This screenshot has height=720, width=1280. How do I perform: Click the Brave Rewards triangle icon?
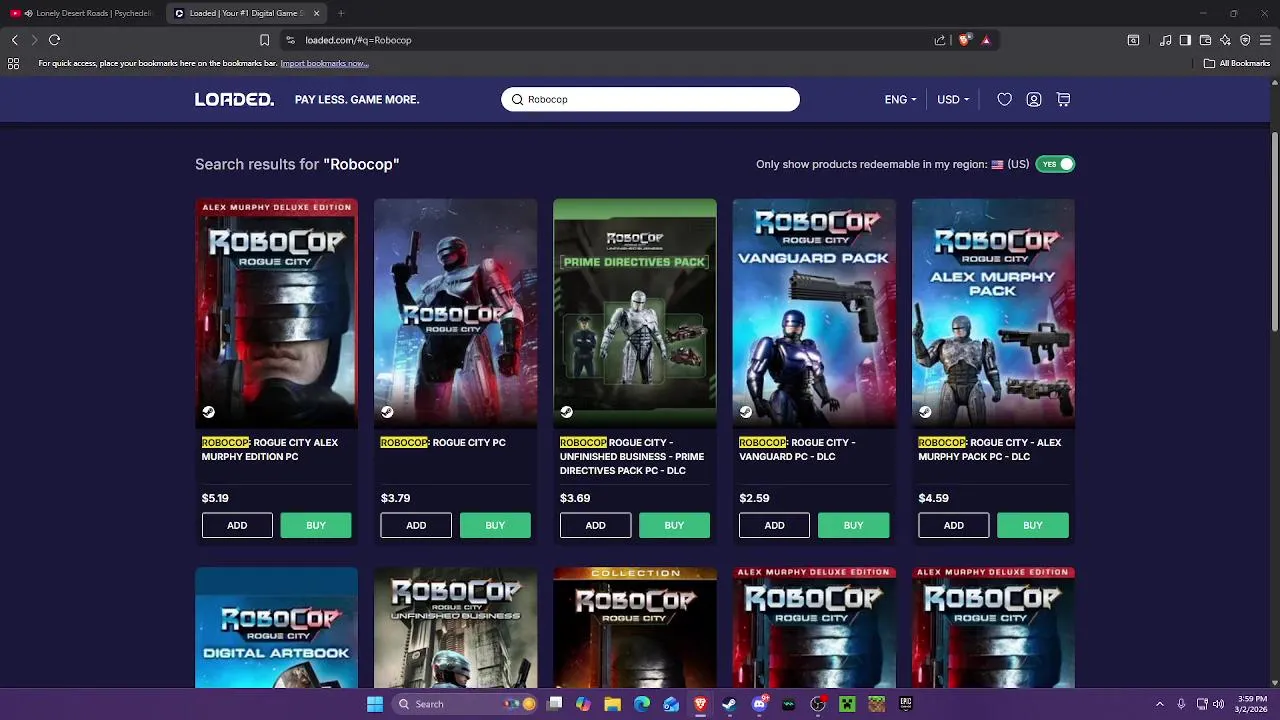pyautogui.click(x=986, y=40)
